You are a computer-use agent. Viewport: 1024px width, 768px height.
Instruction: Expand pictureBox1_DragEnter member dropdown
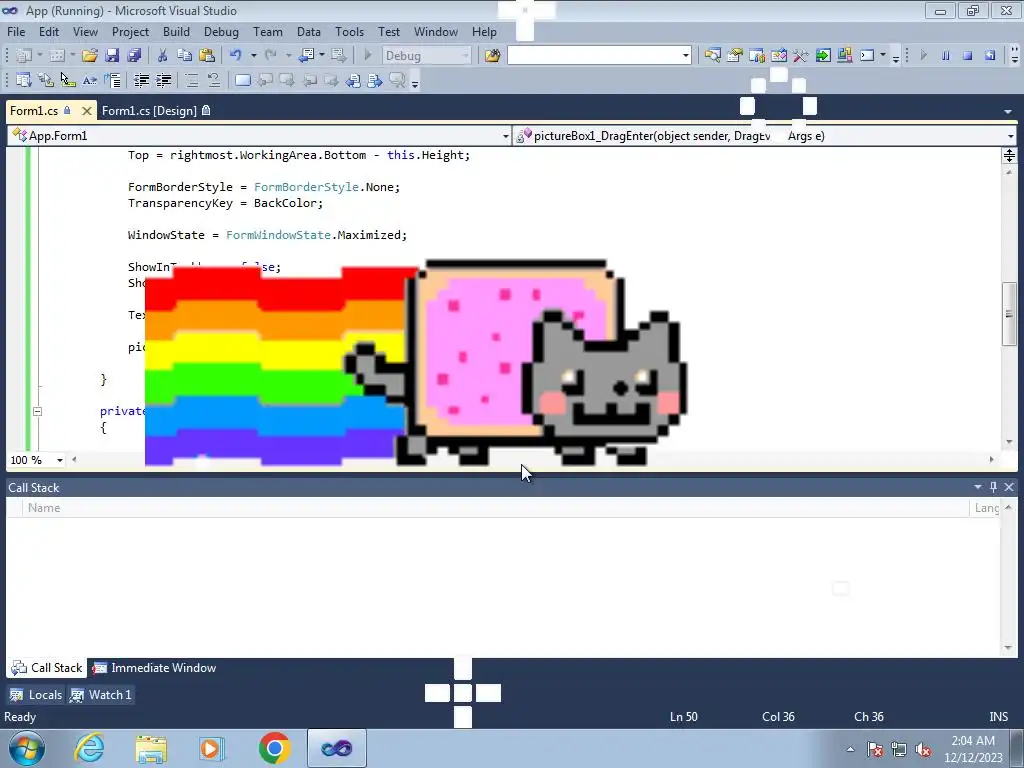(1010, 136)
